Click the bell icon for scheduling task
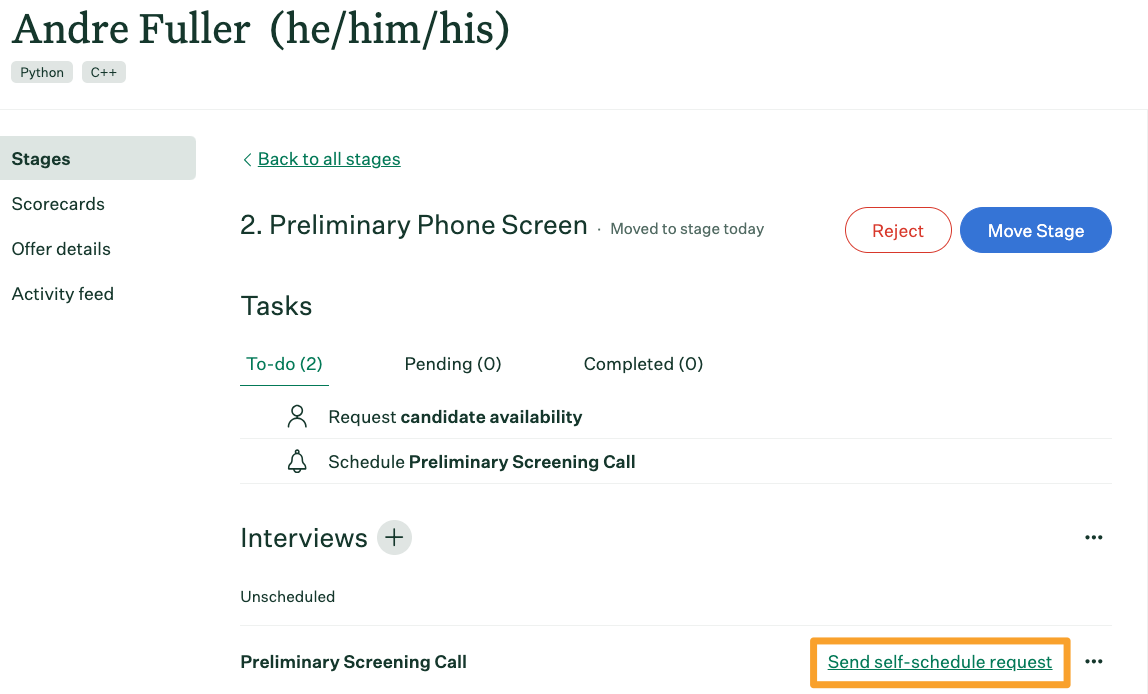Image resolution: width=1148 pixels, height=694 pixels. [297, 461]
